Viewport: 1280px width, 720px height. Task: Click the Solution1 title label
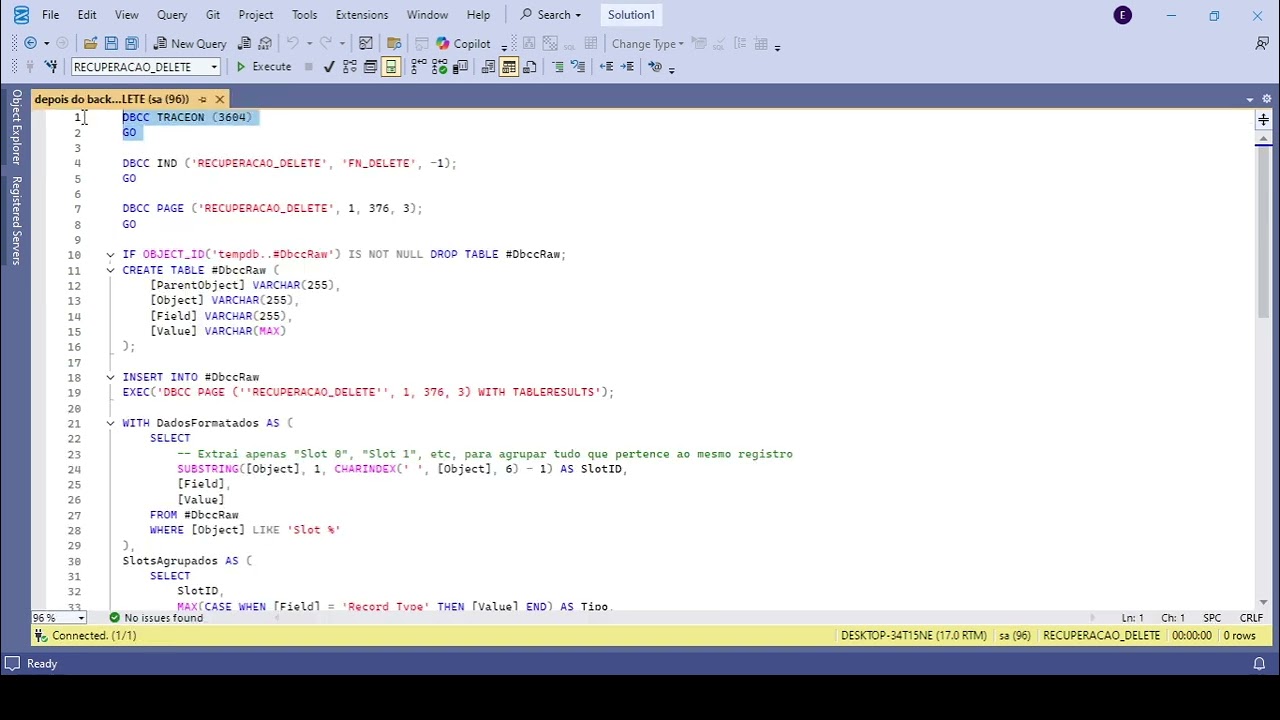pyautogui.click(x=631, y=15)
